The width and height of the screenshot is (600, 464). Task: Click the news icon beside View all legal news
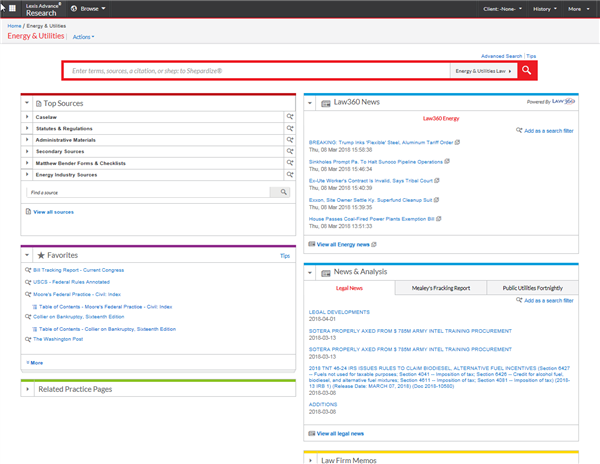312,433
